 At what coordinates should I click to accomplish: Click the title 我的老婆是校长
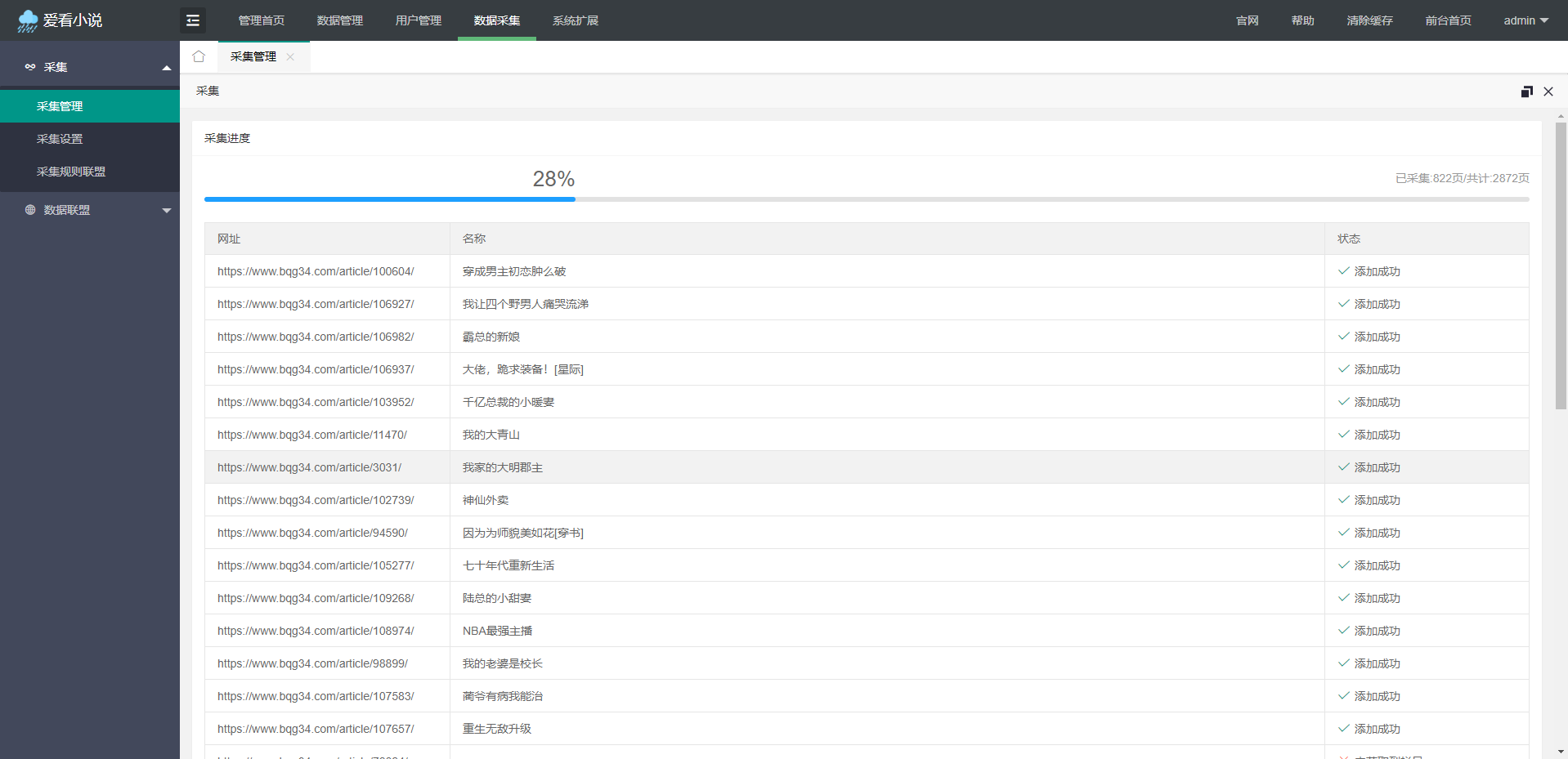[x=503, y=663]
